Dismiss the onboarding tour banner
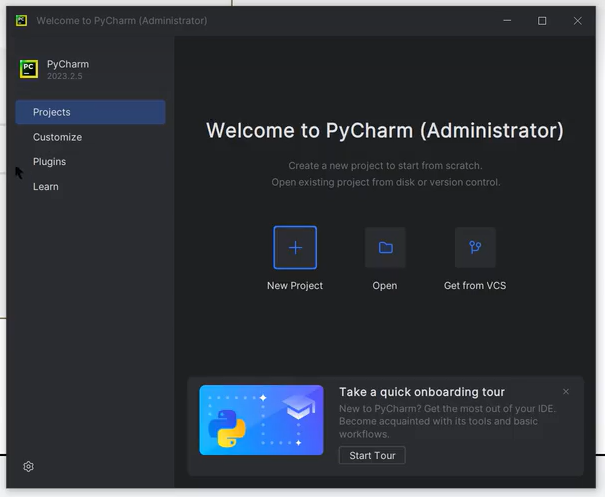This screenshot has width=605, height=497. pyautogui.click(x=566, y=392)
